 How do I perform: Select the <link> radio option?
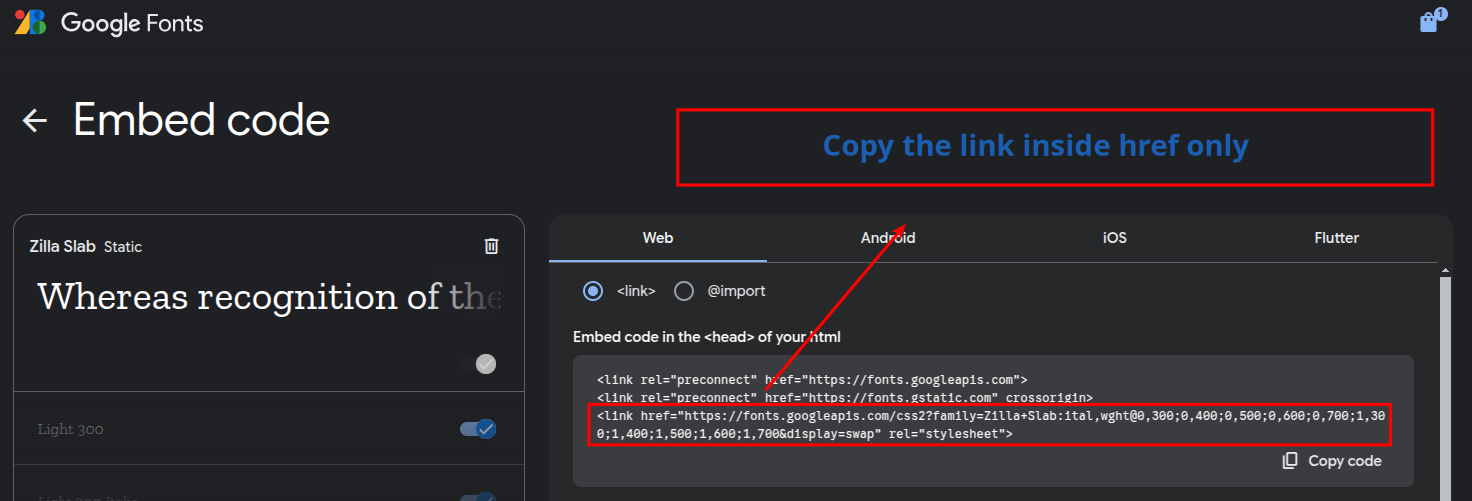(x=594, y=291)
